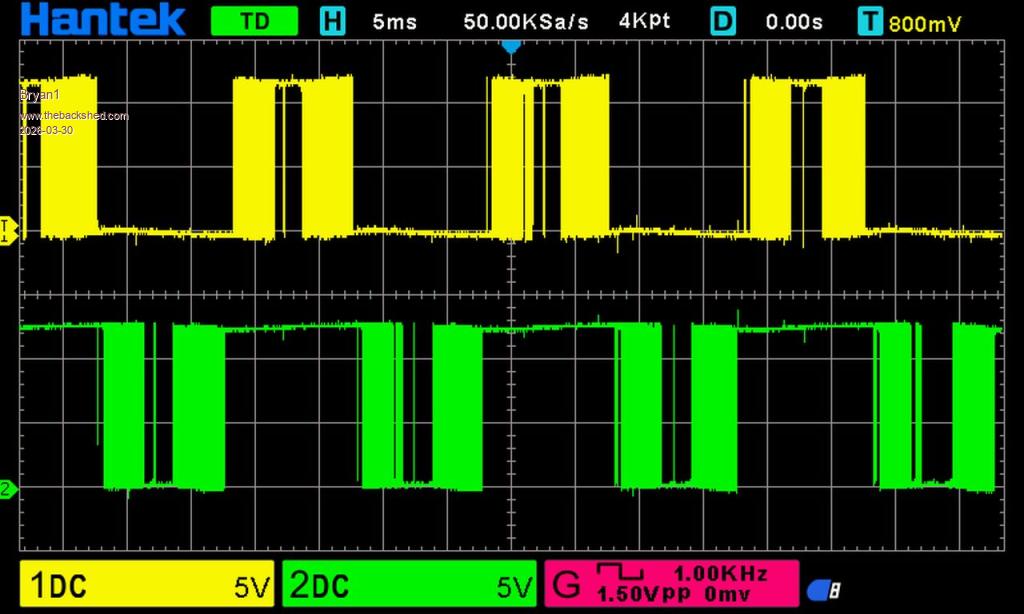Select the D delay icon
Screen dimensions: 1024x614
point(723,21)
